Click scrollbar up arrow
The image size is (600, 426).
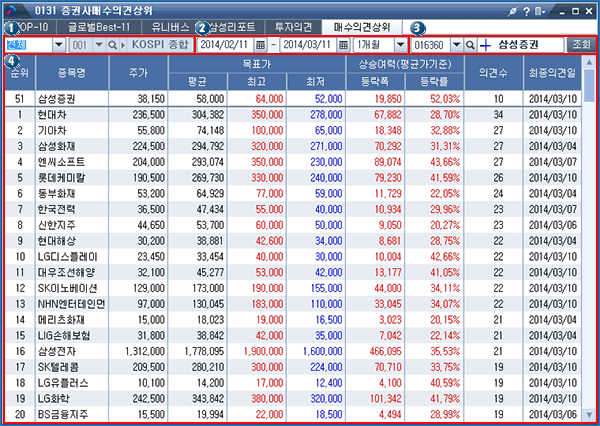[589, 62]
